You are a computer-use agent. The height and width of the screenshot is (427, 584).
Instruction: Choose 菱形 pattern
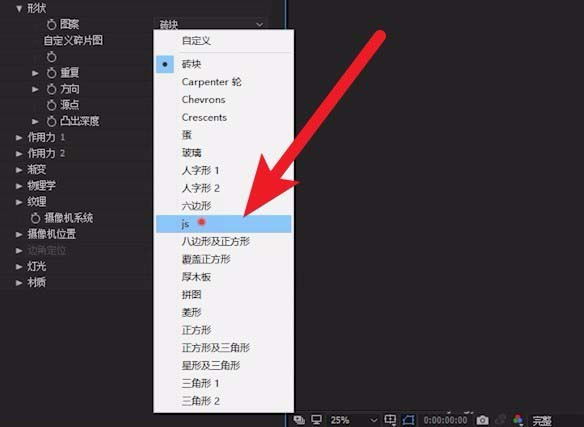click(x=223, y=312)
